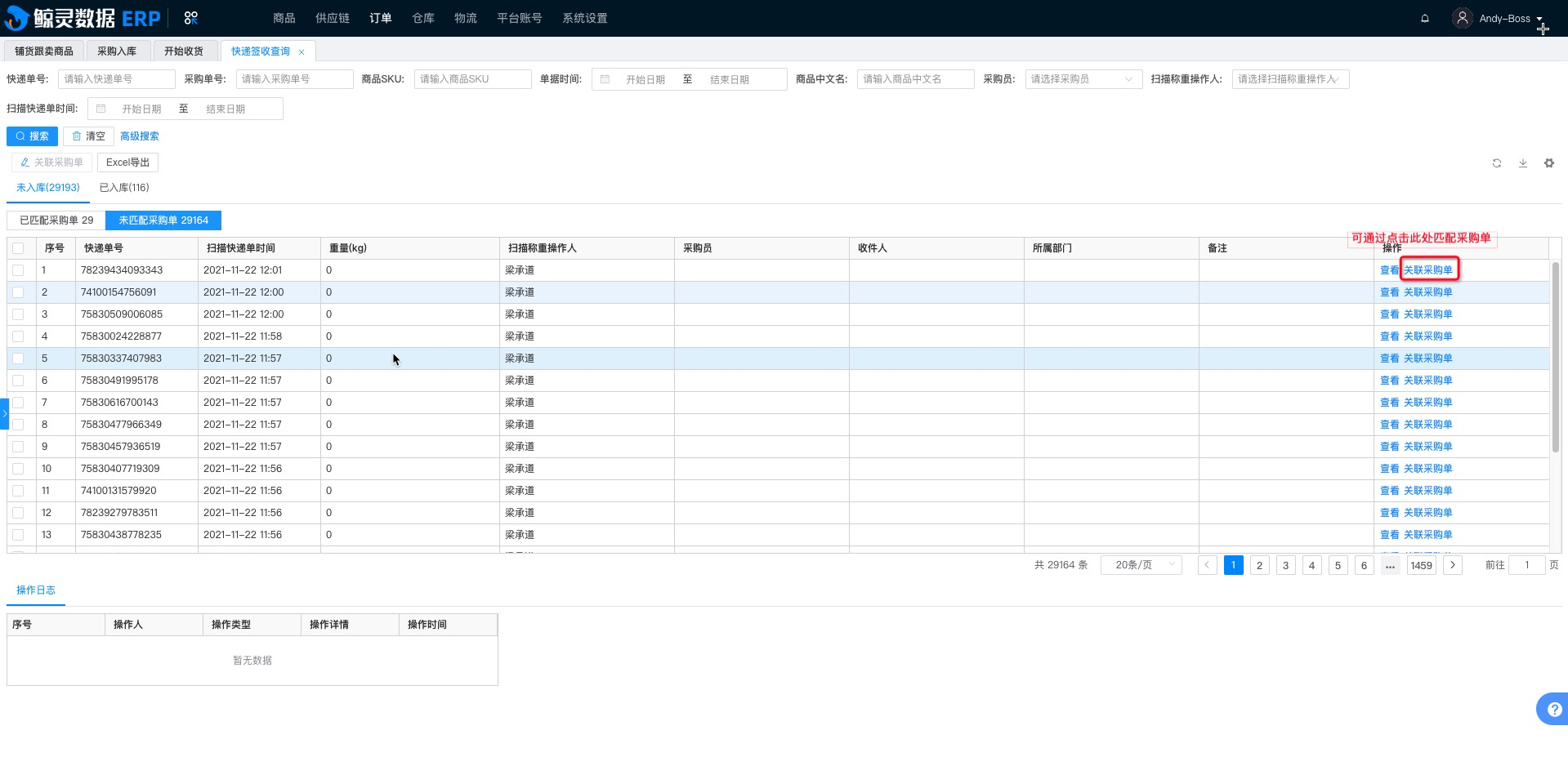Open the 采购员 dropdown
Screen dimensions: 1568x757
(1083, 79)
